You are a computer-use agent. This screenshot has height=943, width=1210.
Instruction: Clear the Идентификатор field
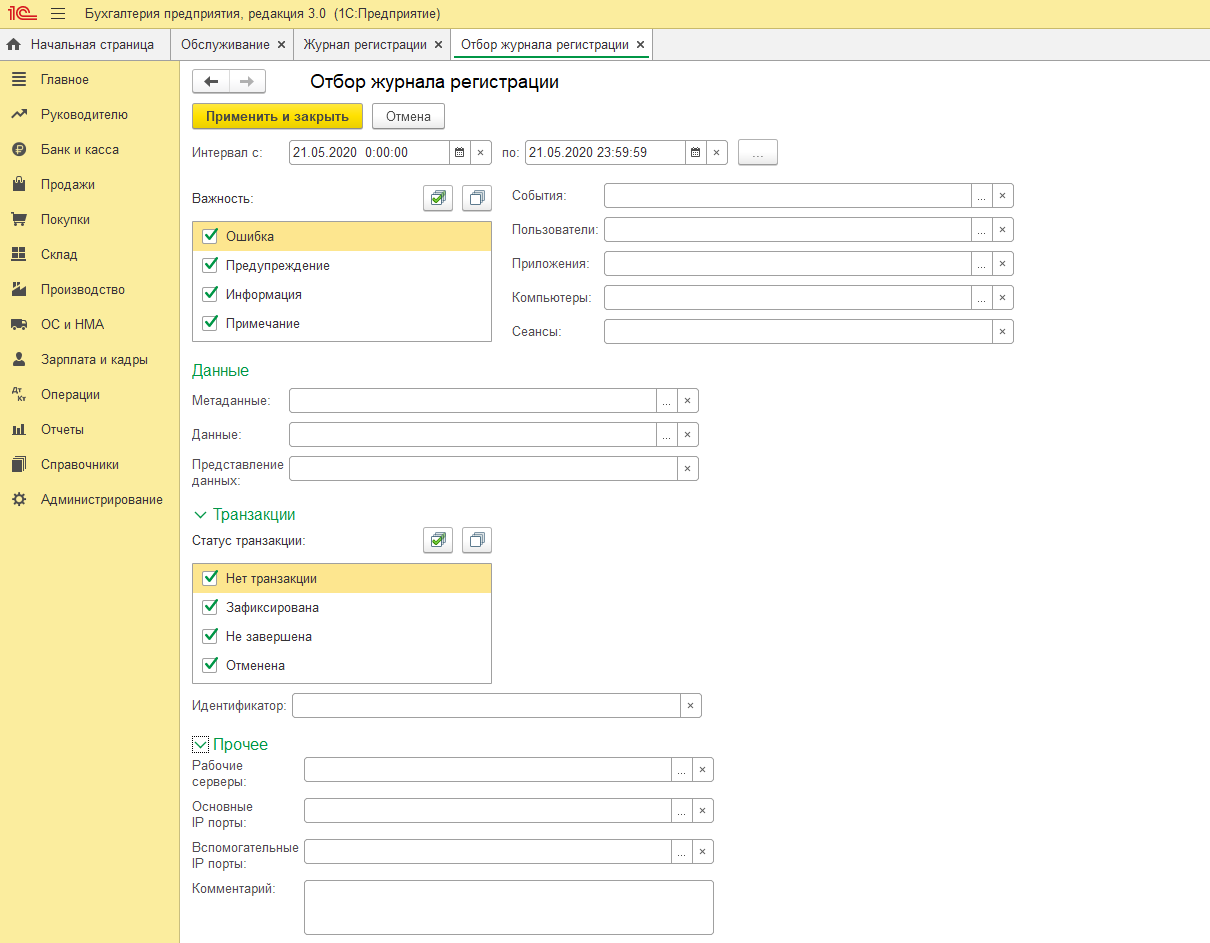[x=690, y=706]
